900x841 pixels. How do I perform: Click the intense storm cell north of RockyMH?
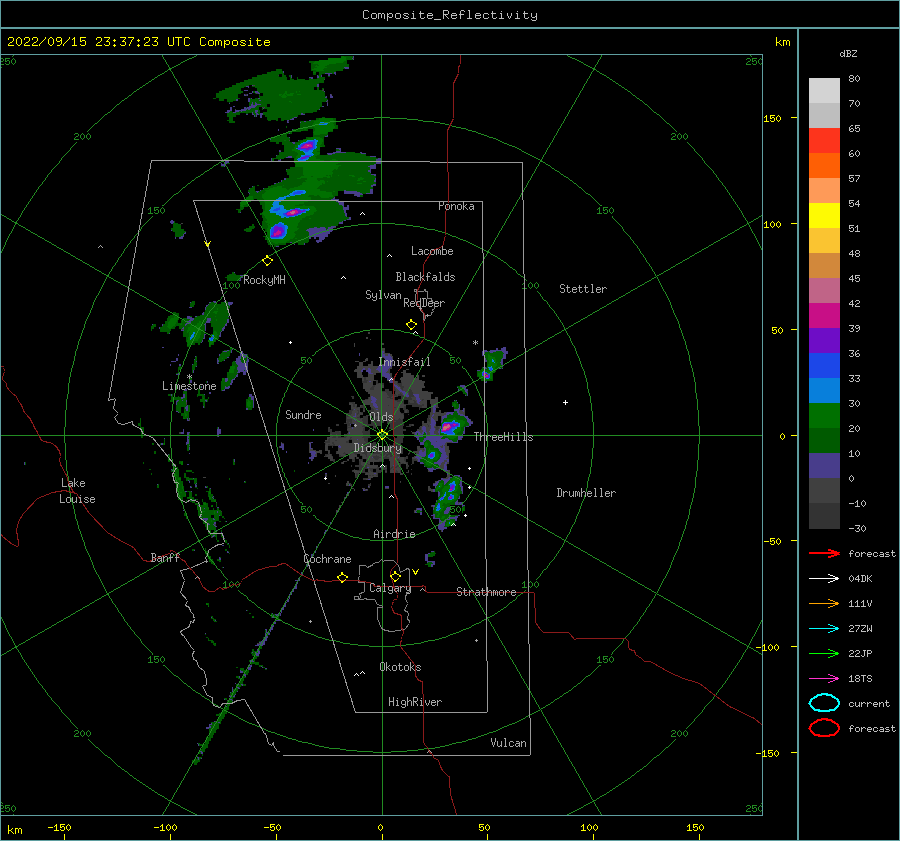(x=278, y=231)
